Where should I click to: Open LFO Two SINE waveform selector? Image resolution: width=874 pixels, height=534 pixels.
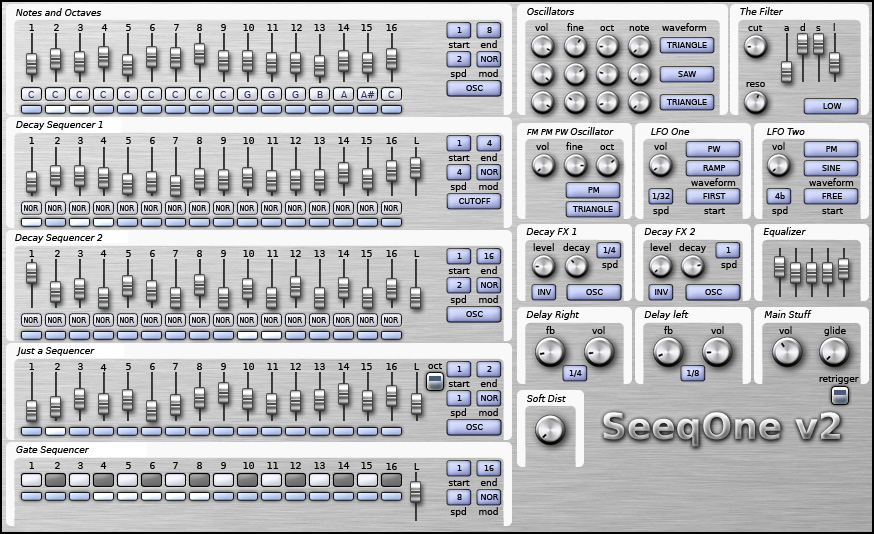(831, 168)
